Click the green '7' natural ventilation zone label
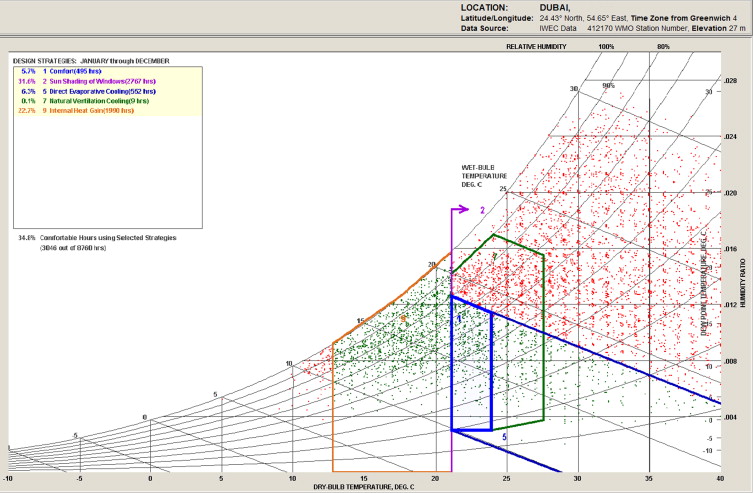This screenshot has height=493, width=753. pyautogui.click(x=494, y=257)
